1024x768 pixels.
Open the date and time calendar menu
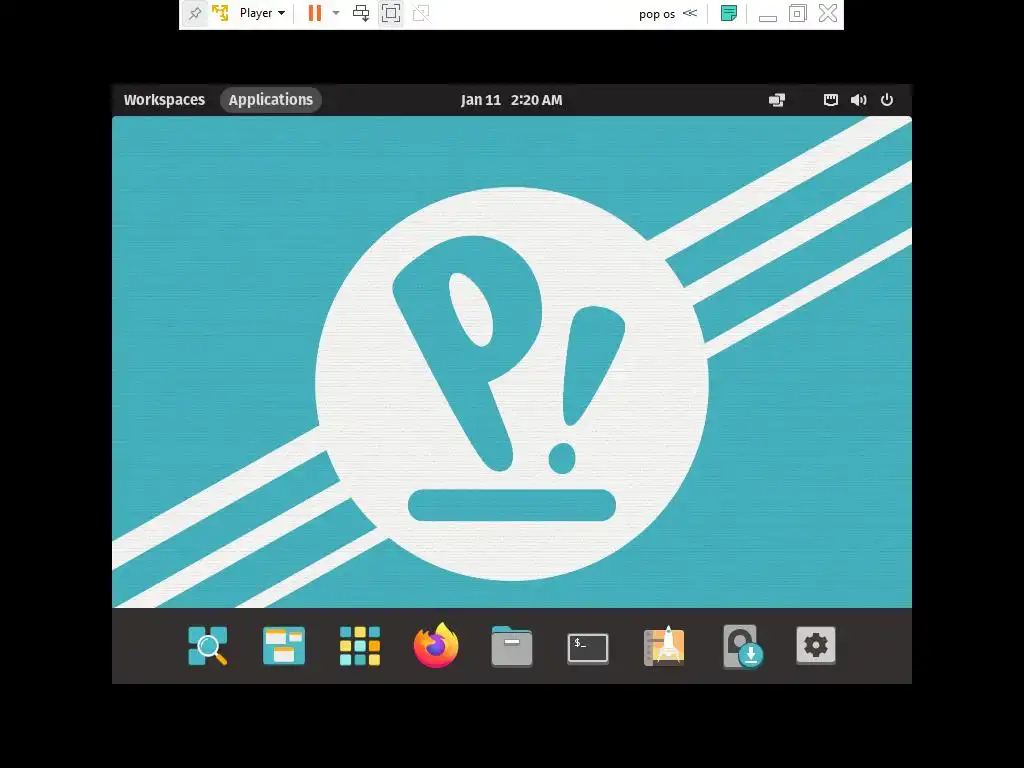click(x=511, y=100)
